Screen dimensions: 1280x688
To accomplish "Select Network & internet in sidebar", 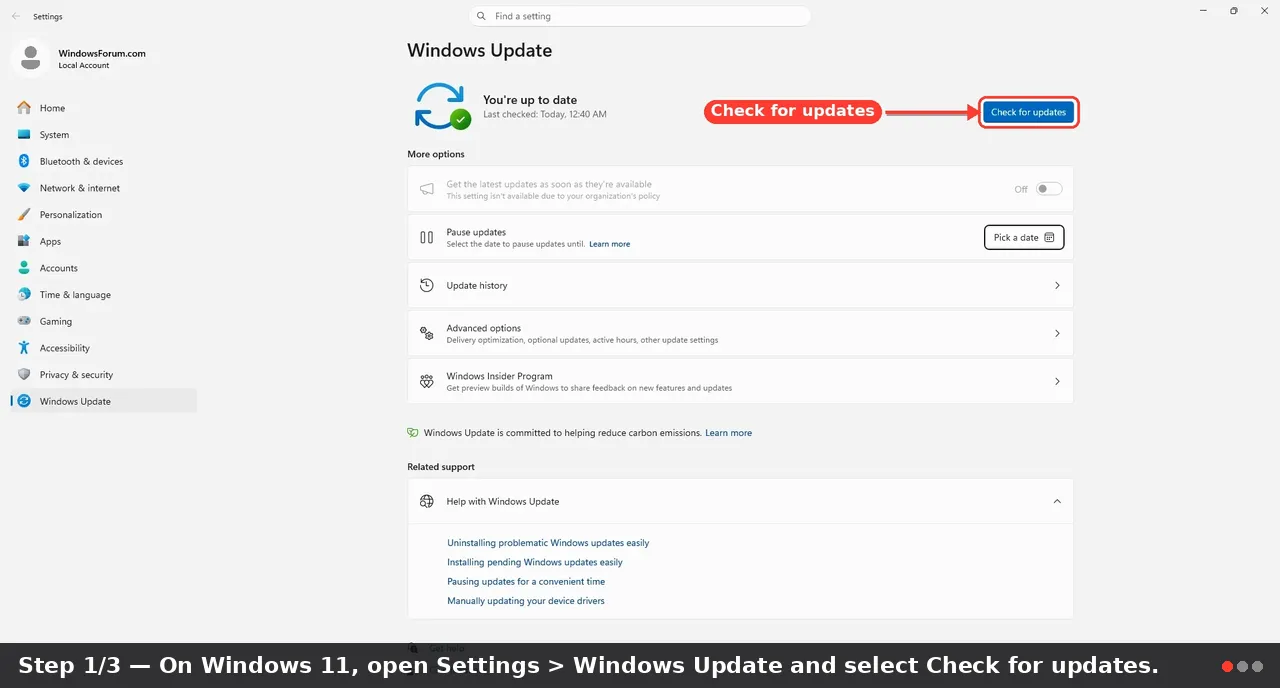I will pos(103,188).
